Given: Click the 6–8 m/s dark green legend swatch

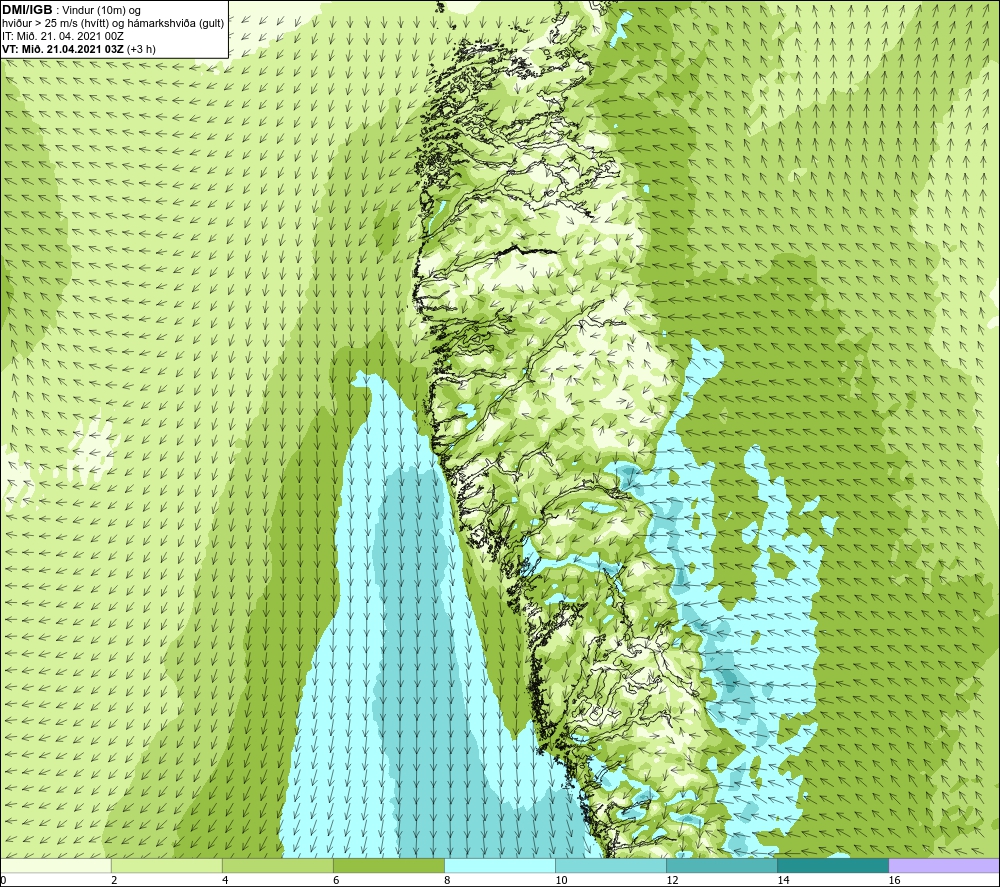Looking at the screenshot, I should [389, 866].
